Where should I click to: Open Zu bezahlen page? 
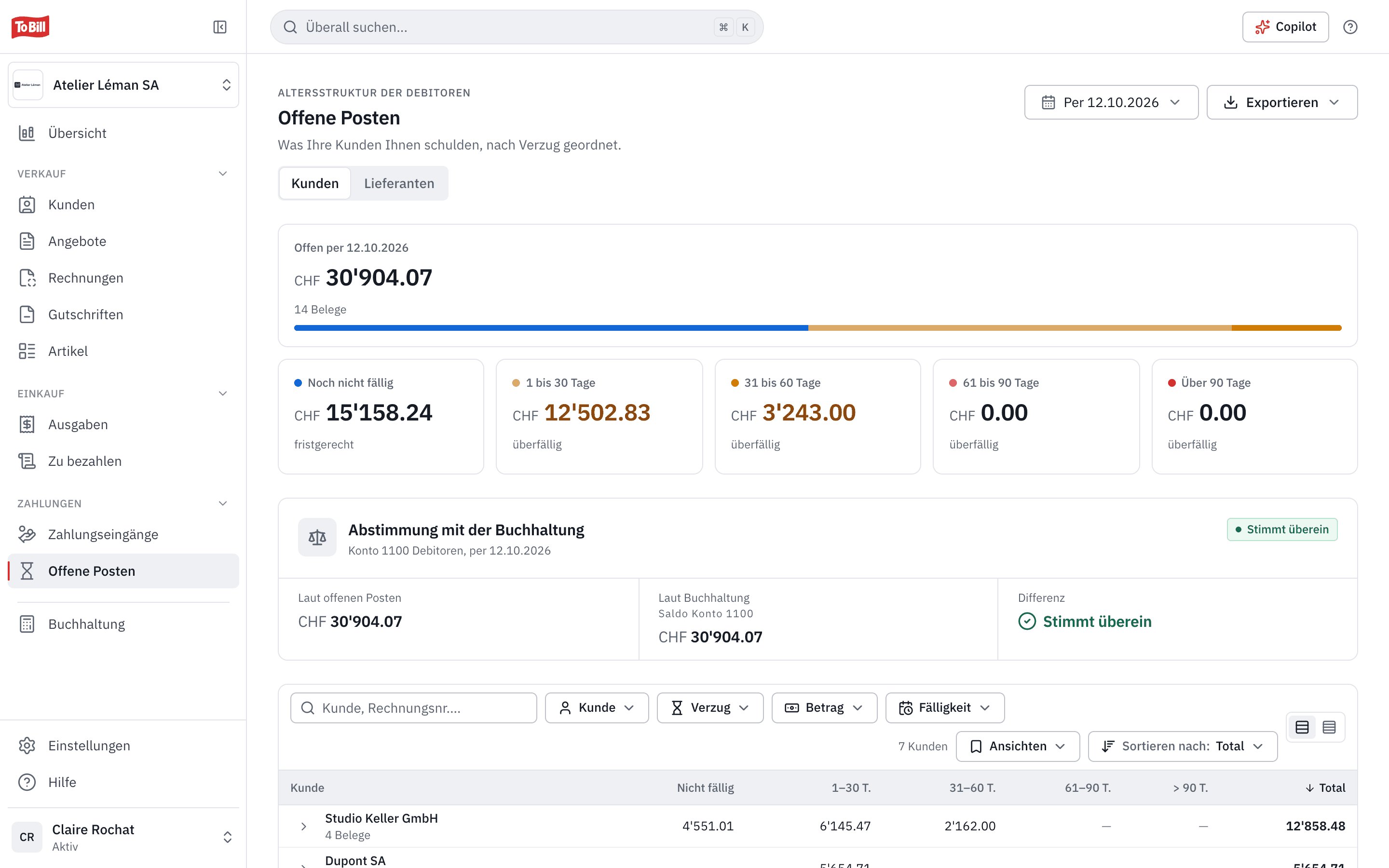[x=123, y=461]
